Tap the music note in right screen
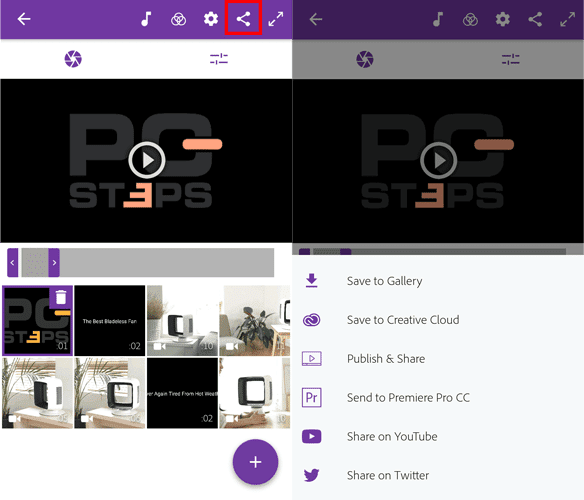Screen dimensions: 584x500 [x=438, y=19]
